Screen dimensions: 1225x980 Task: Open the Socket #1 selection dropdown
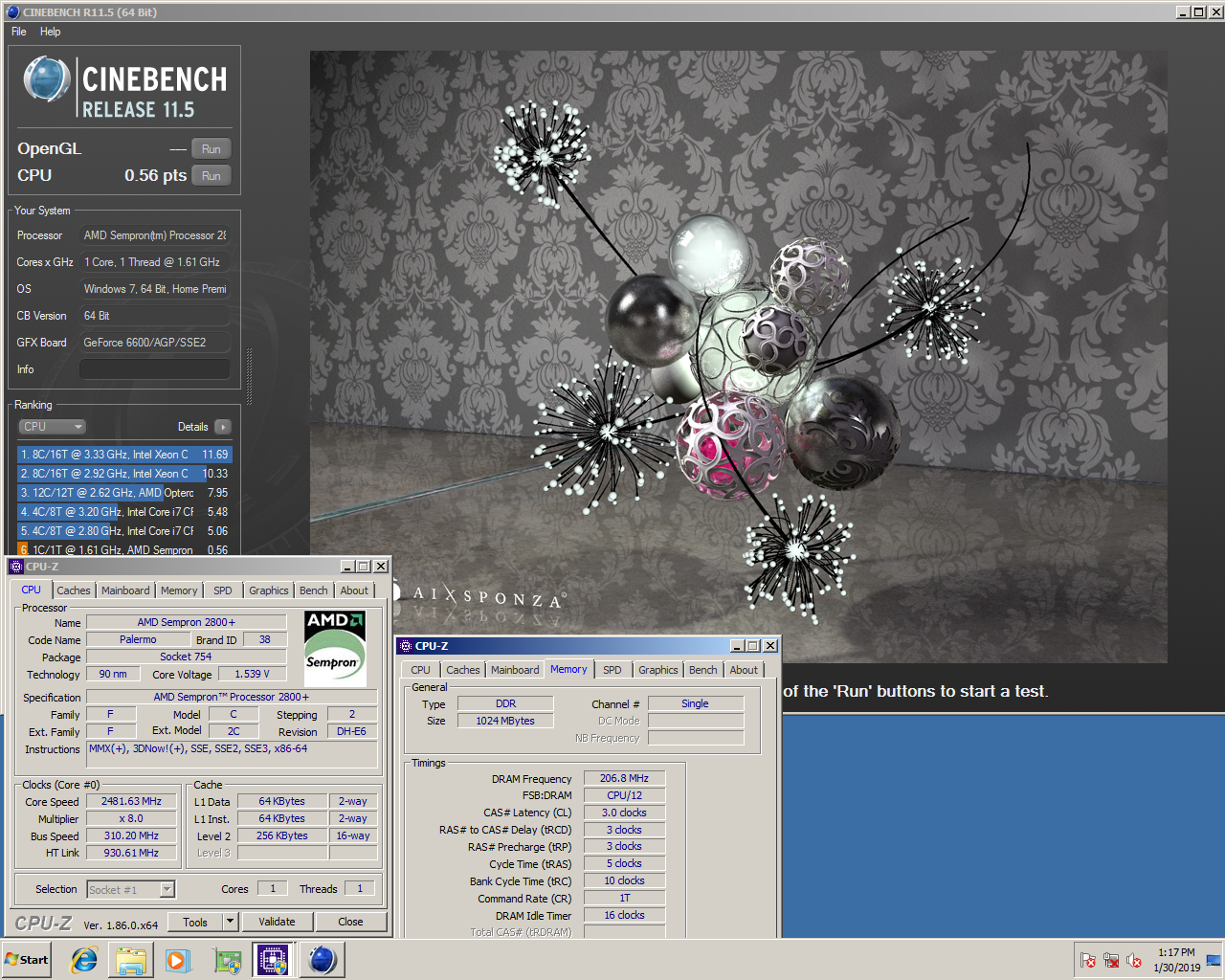pyautogui.click(x=167, y=890)
